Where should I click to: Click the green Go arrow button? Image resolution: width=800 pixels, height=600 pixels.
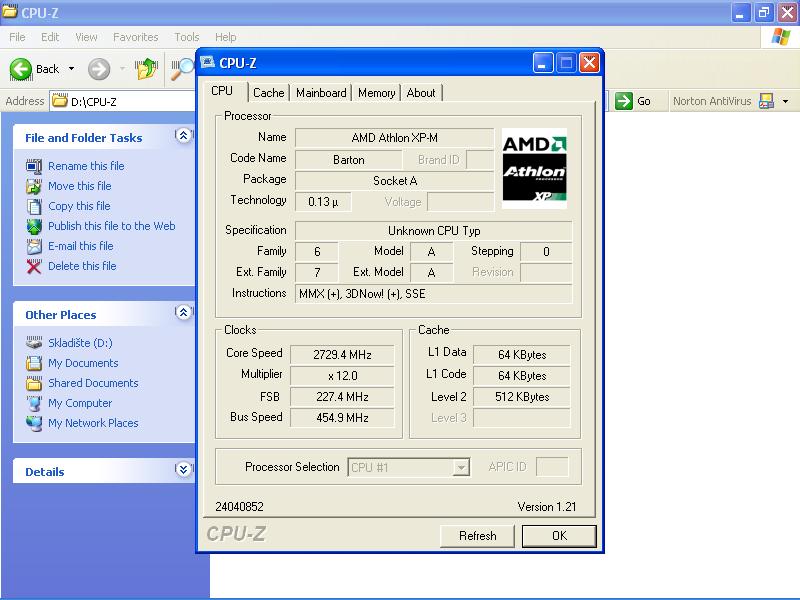coord(624,100)
